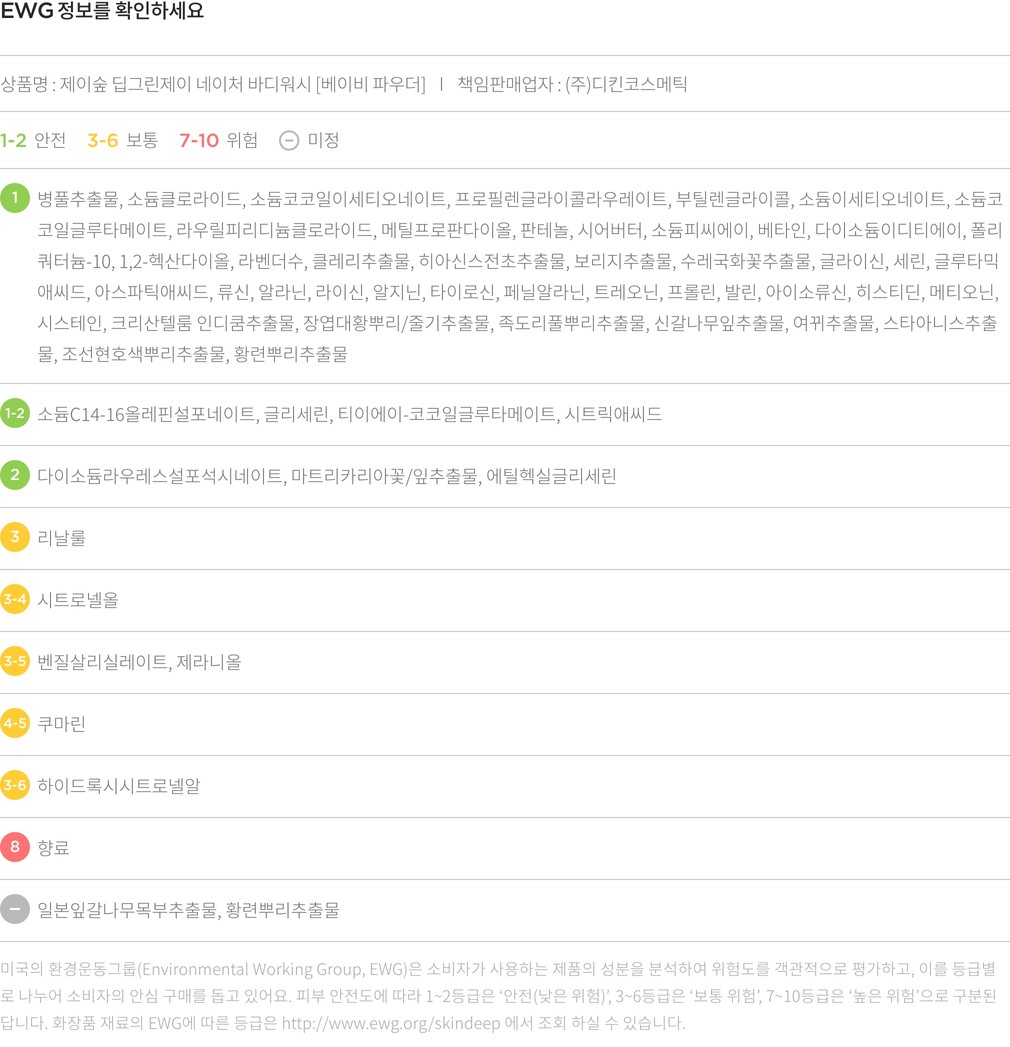Viewport: 1010px width, 1047px height.
Task: Click the yellow 3-5 grade badge
Action: (15, 661)
